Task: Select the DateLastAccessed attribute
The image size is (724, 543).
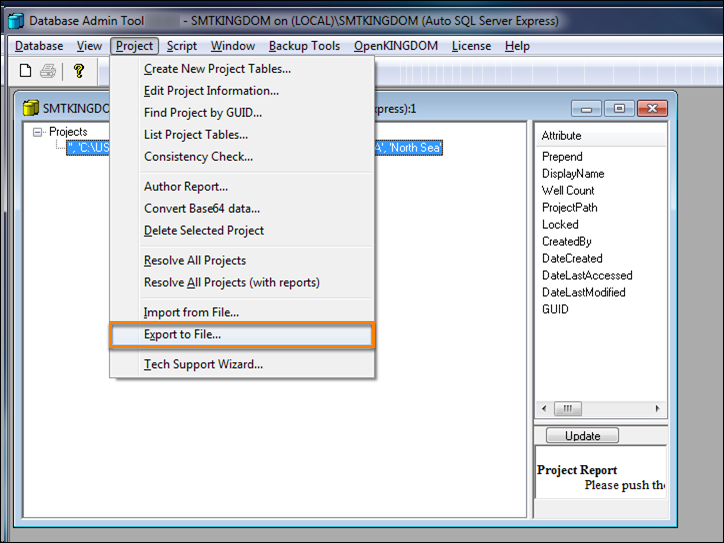Action: 587,276
